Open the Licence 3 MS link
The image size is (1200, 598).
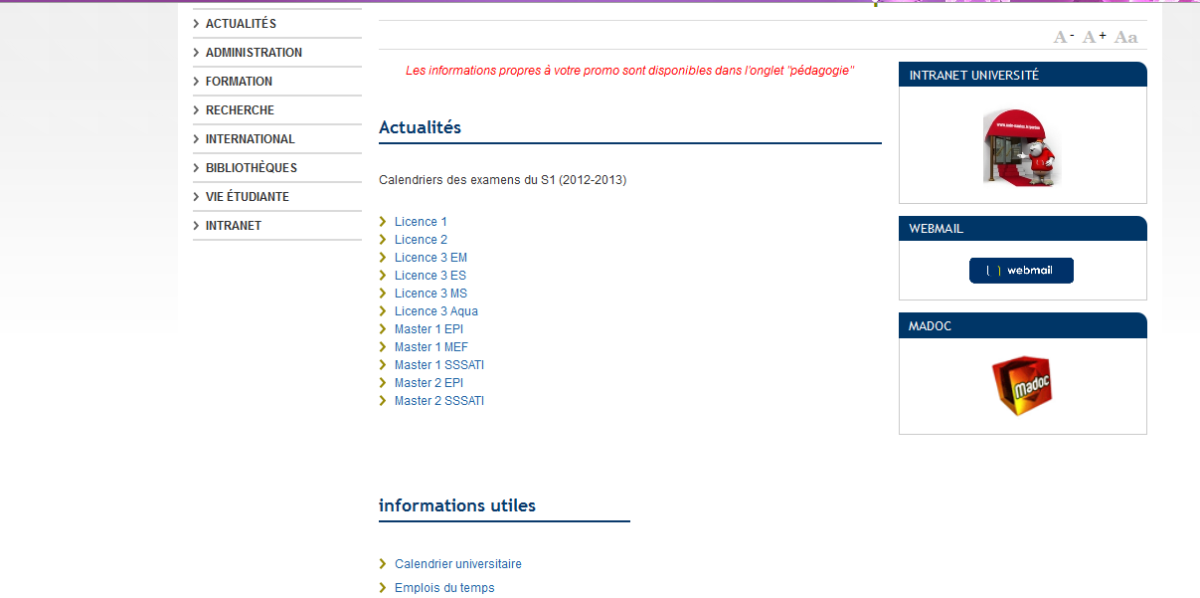[431, 294]
